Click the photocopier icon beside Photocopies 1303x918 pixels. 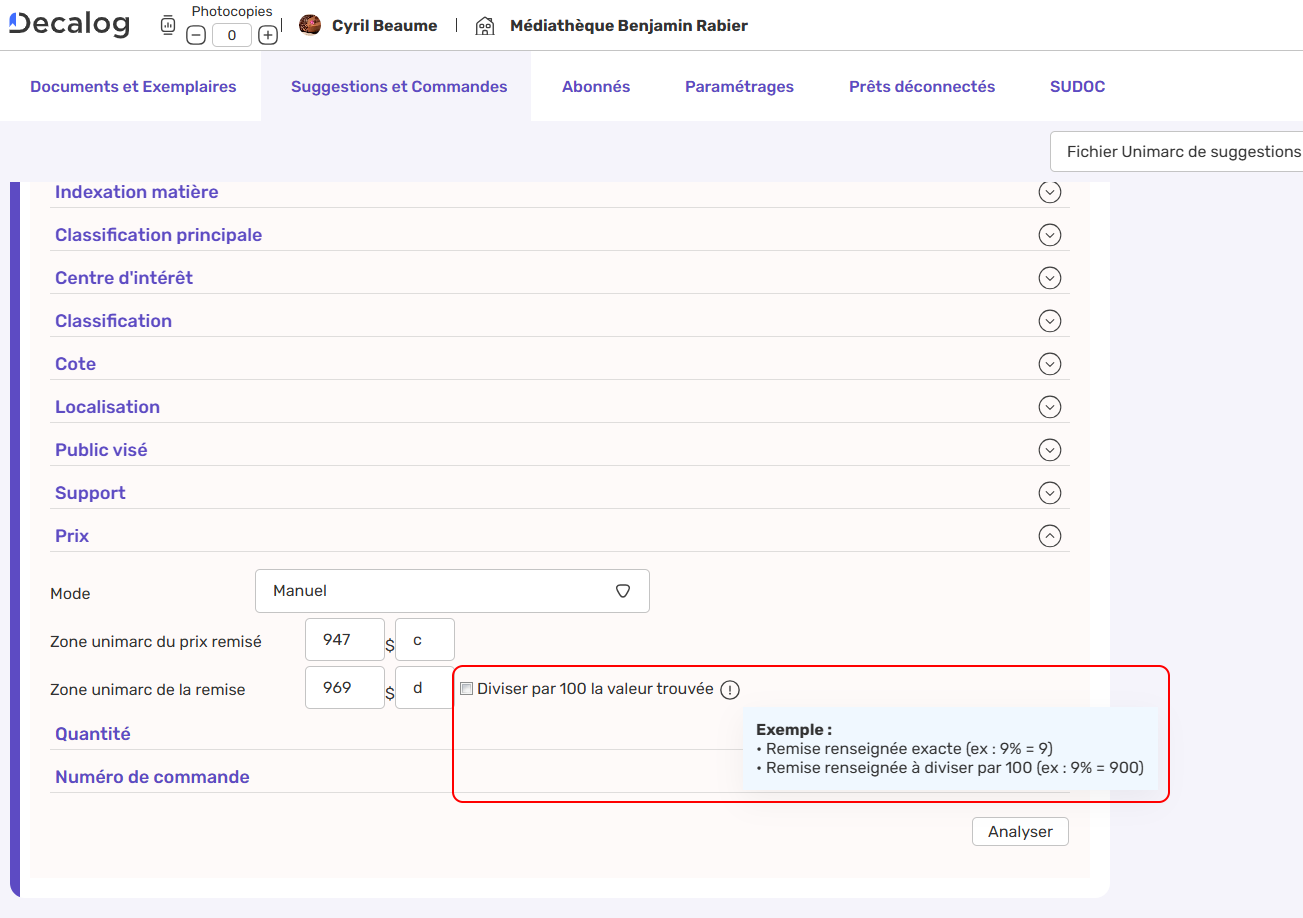(x=168, y=26)
